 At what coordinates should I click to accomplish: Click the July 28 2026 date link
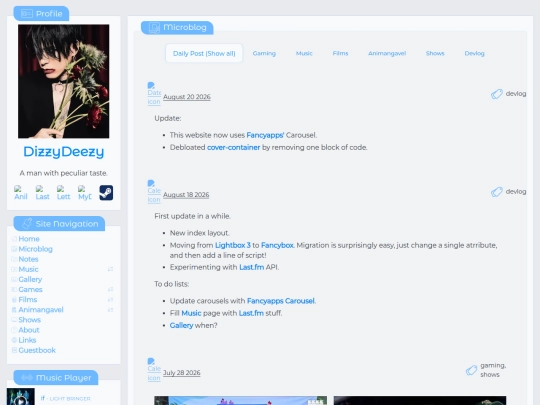click(181, 373)
